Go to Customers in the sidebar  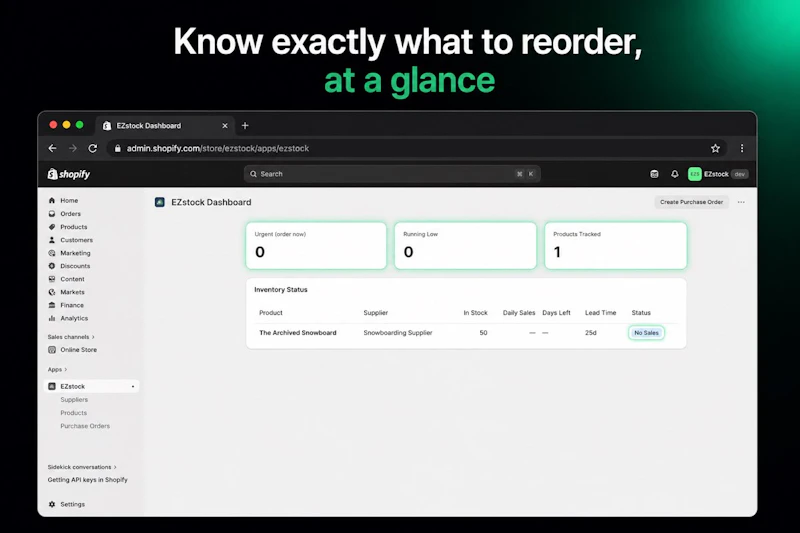77,240
